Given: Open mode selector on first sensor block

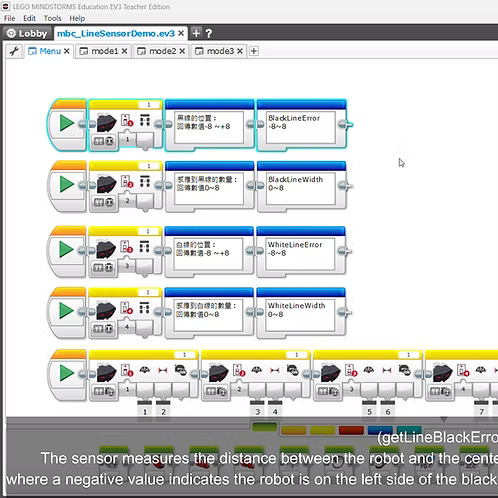Looking at the screenshot, I should [x=104, y=141].
